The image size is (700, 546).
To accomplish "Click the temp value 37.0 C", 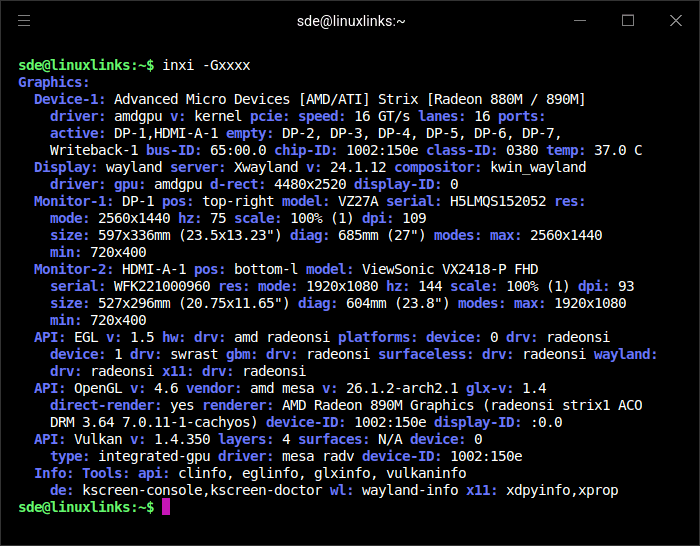I will tap(618, 150).
